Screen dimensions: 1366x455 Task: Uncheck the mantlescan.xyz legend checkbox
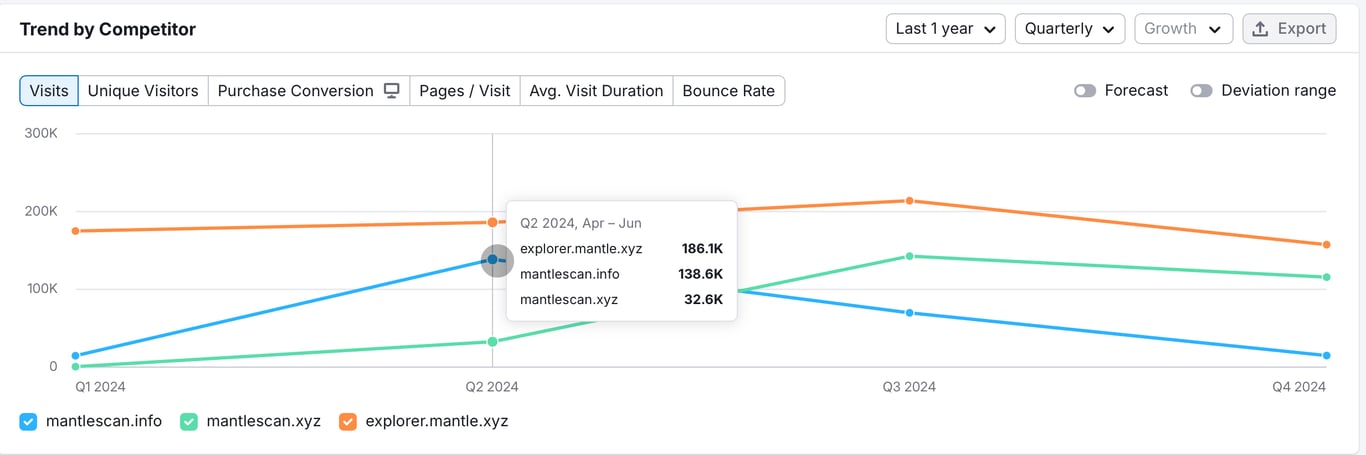[189, 422]
